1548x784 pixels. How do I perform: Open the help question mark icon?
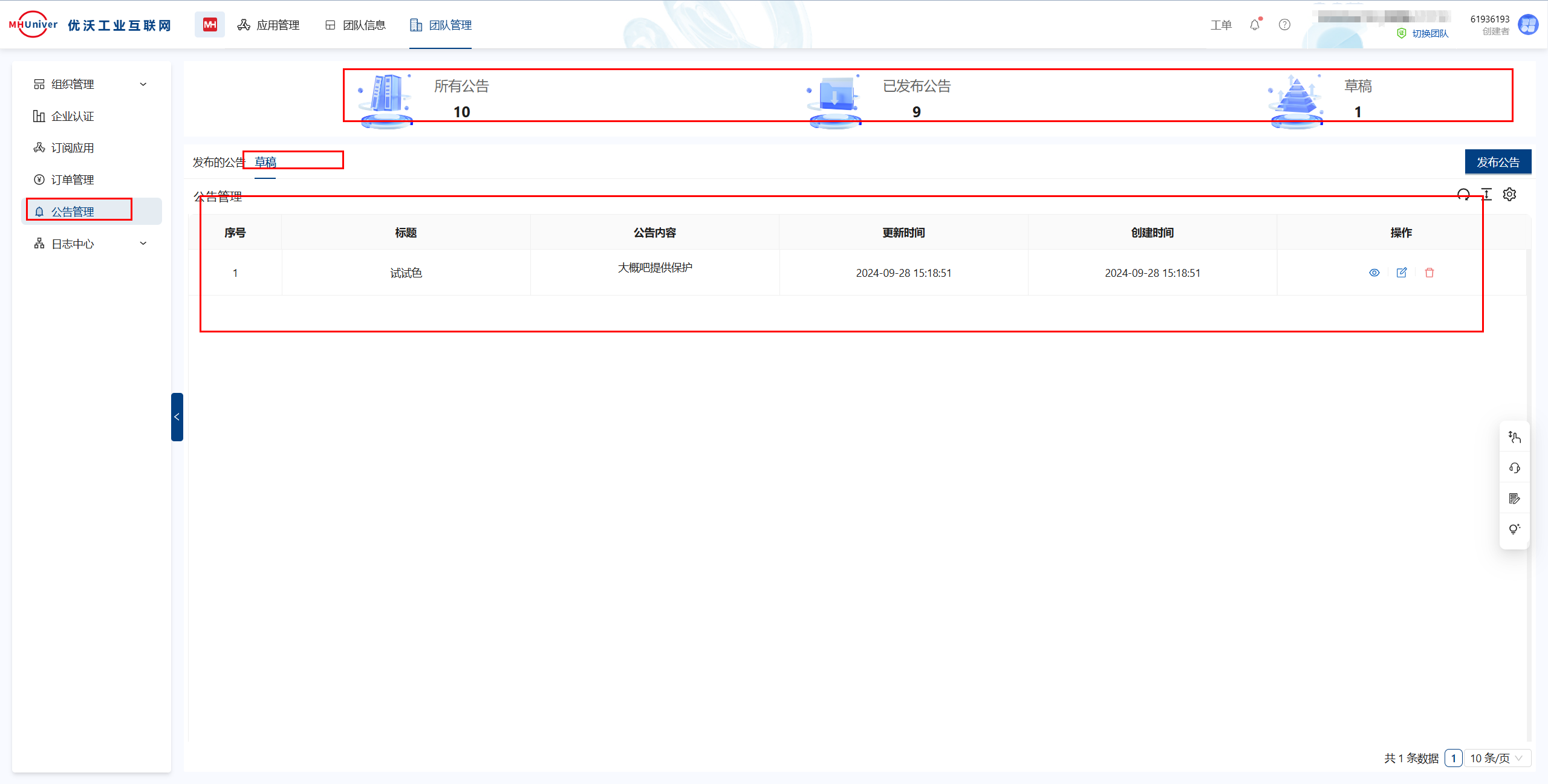[1284, 25]
